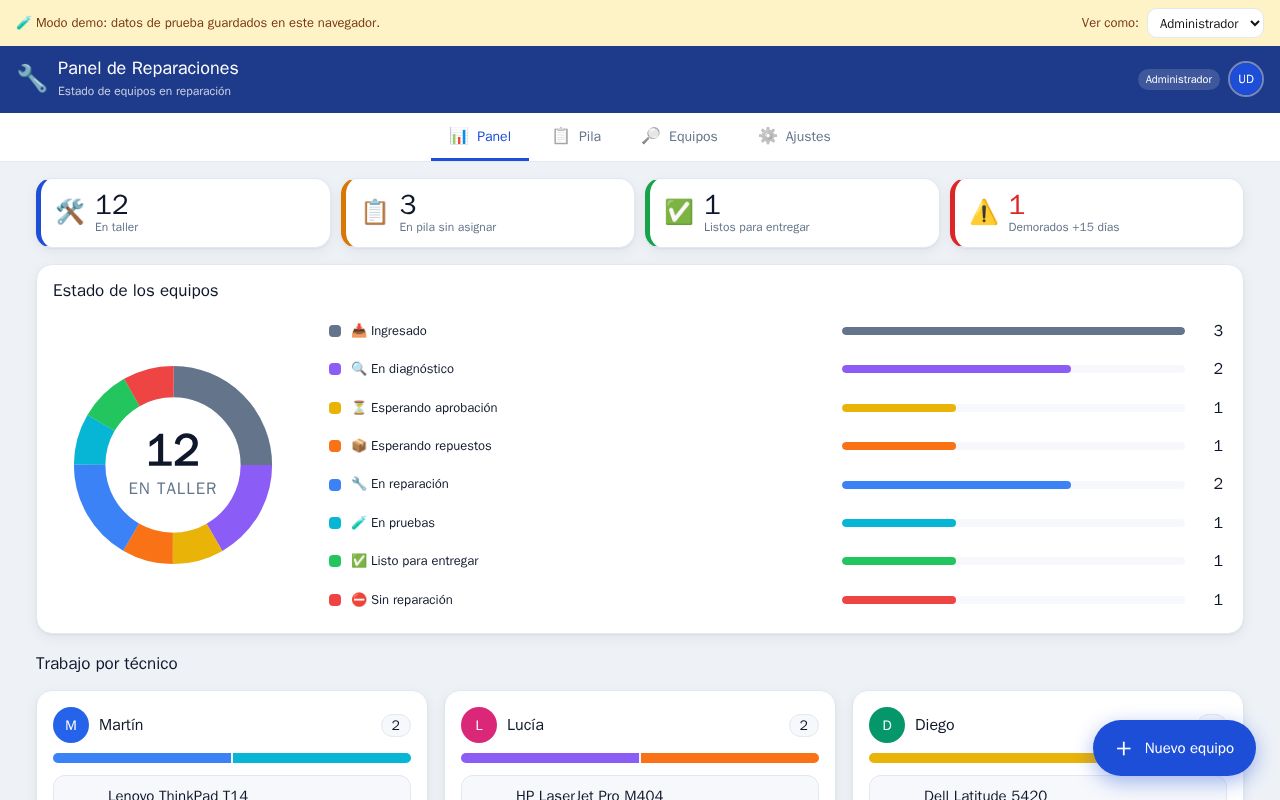The image size is (1280, 800).
Task: Click the purple En diagnóstico color swatch
Action: 335,369
